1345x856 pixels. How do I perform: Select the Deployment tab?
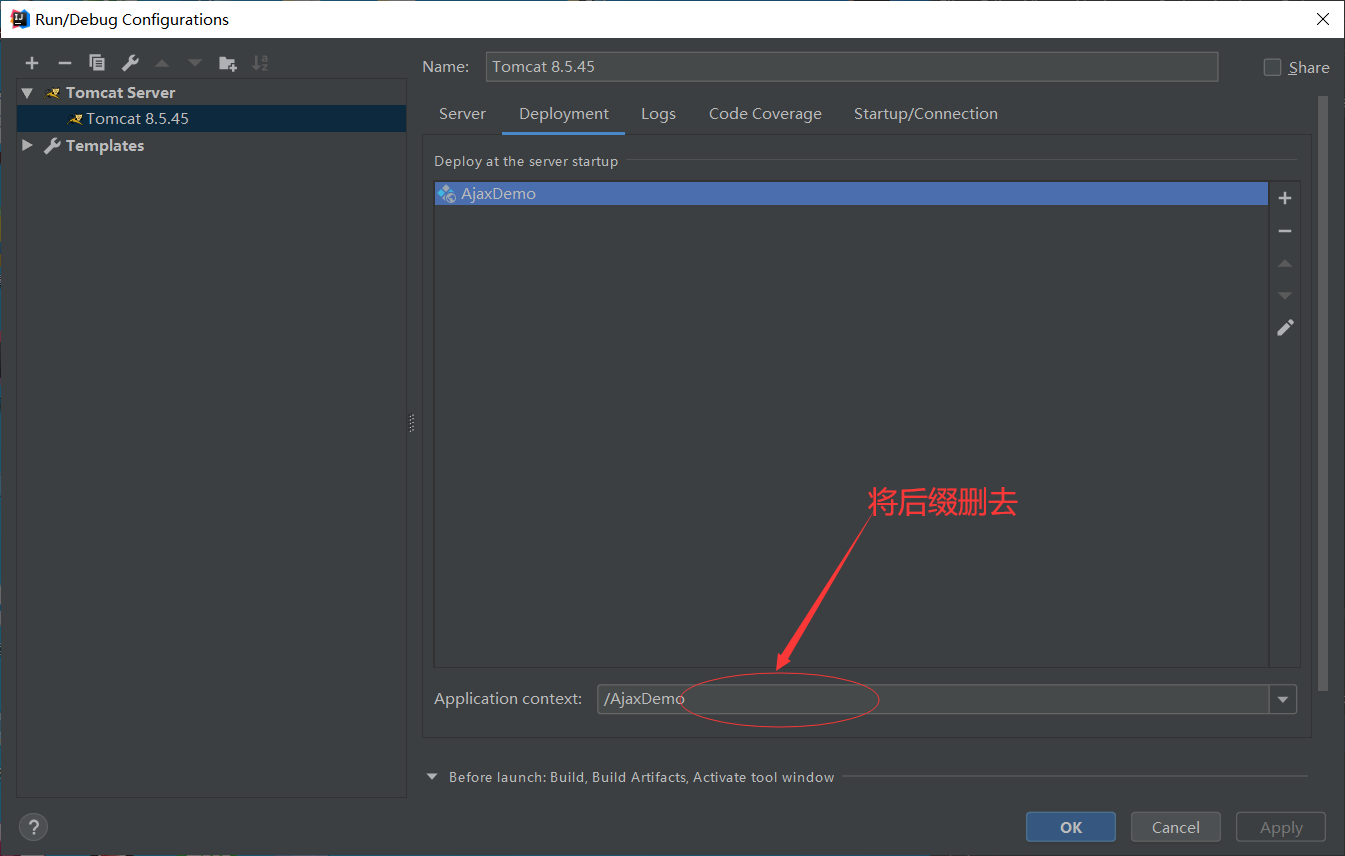564,114
